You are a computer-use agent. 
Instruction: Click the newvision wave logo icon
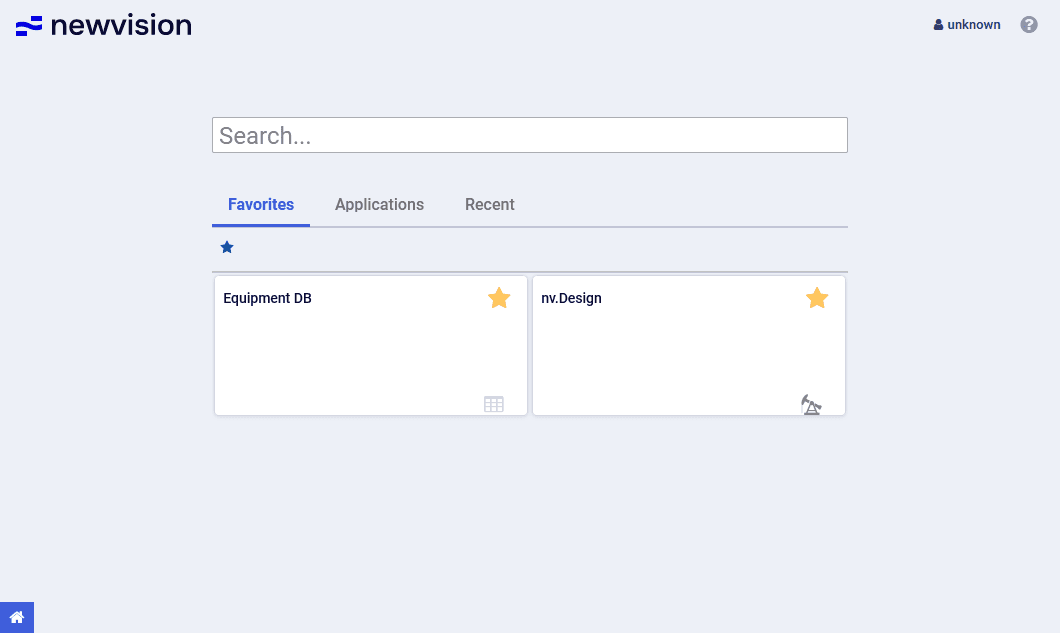(x=29, y=26)
